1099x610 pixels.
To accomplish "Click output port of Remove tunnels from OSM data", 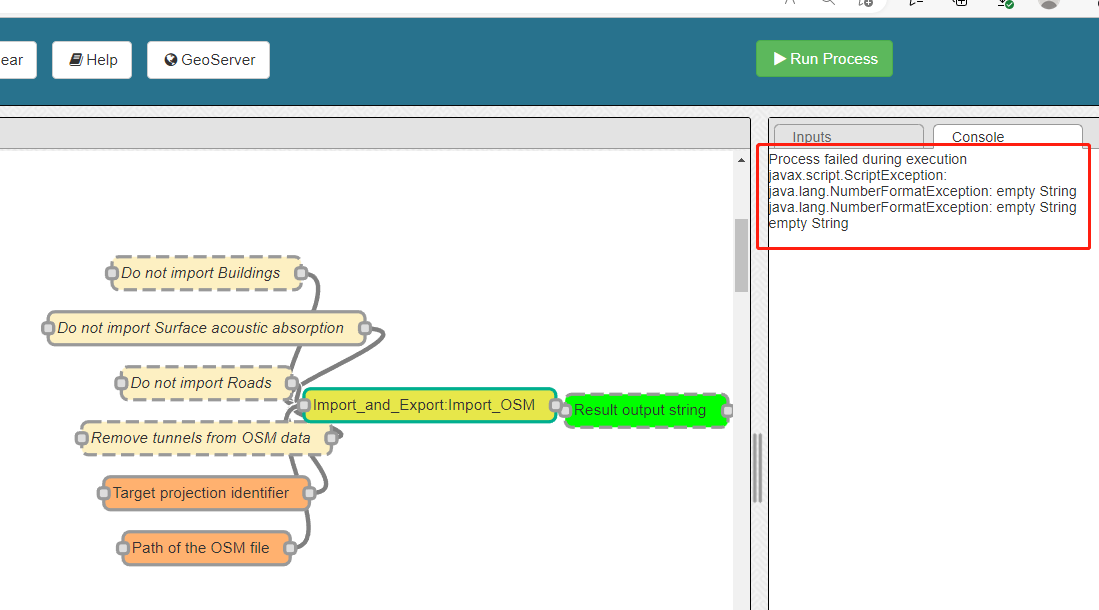I will 332,438.
